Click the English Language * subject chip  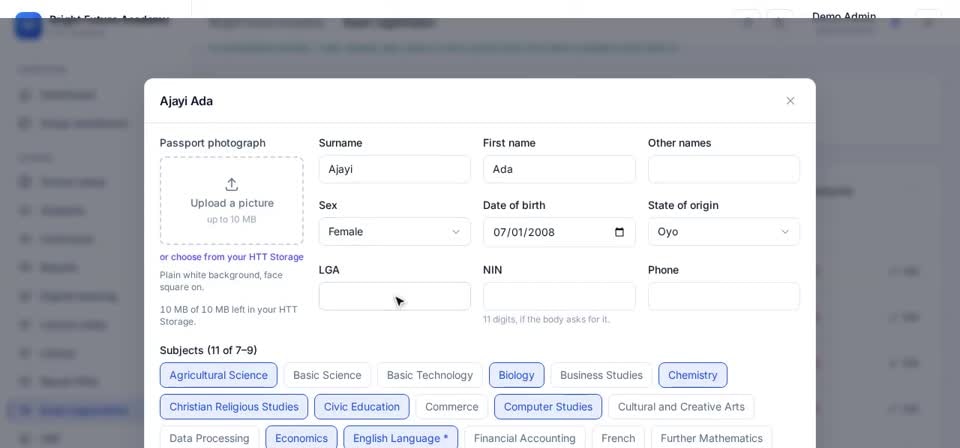tap(400, 438)
